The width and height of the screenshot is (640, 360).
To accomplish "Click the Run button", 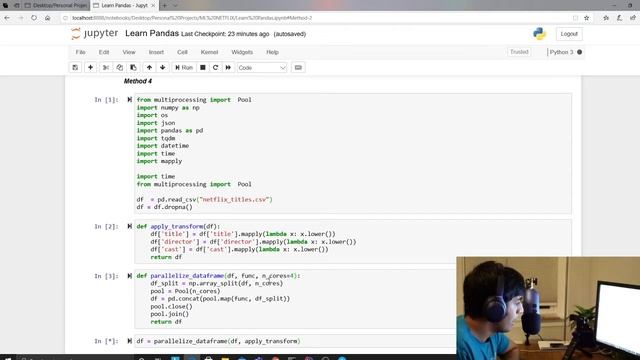I will point(184,67).
